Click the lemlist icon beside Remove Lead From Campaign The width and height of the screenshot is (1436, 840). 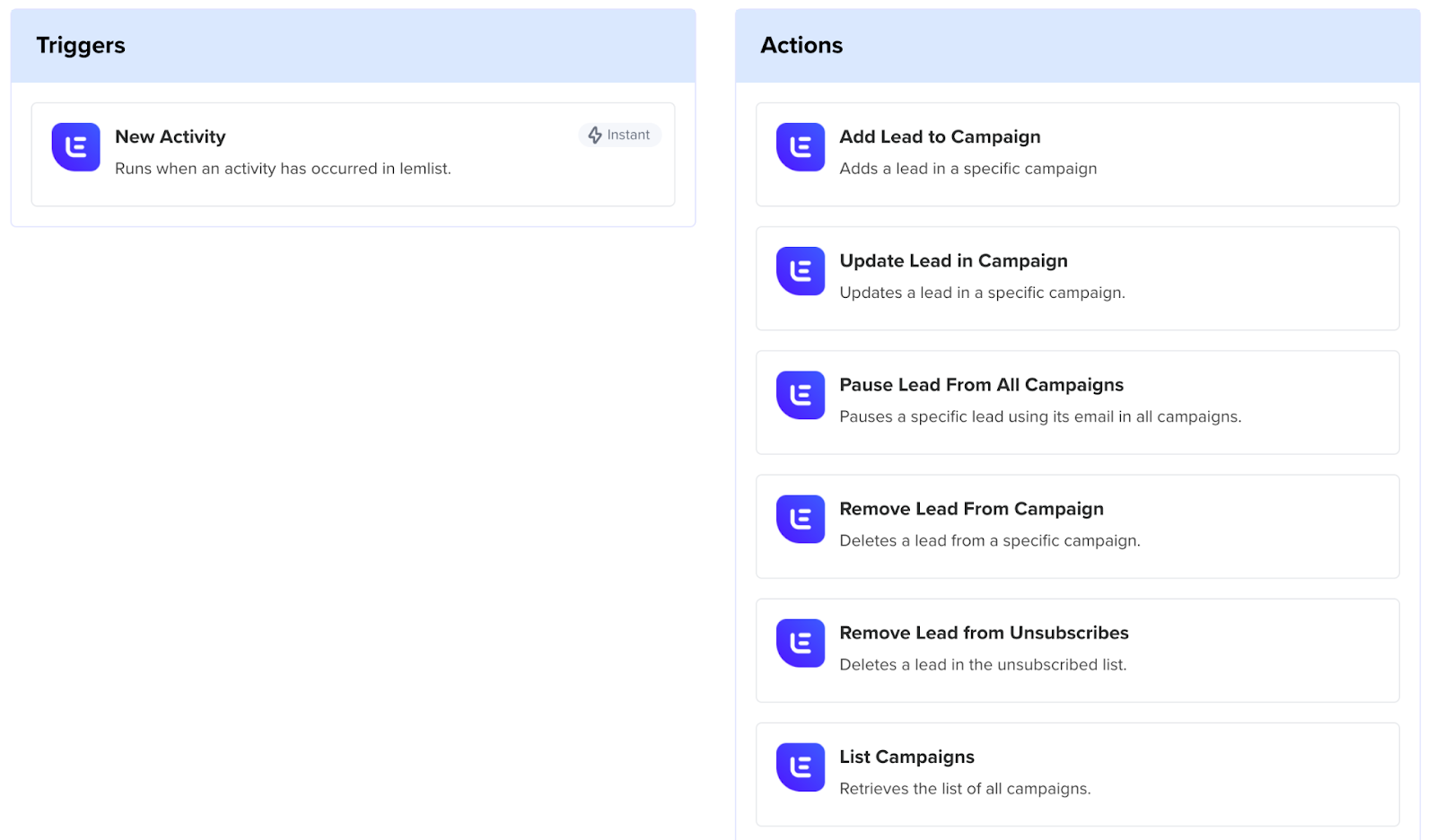800,519
